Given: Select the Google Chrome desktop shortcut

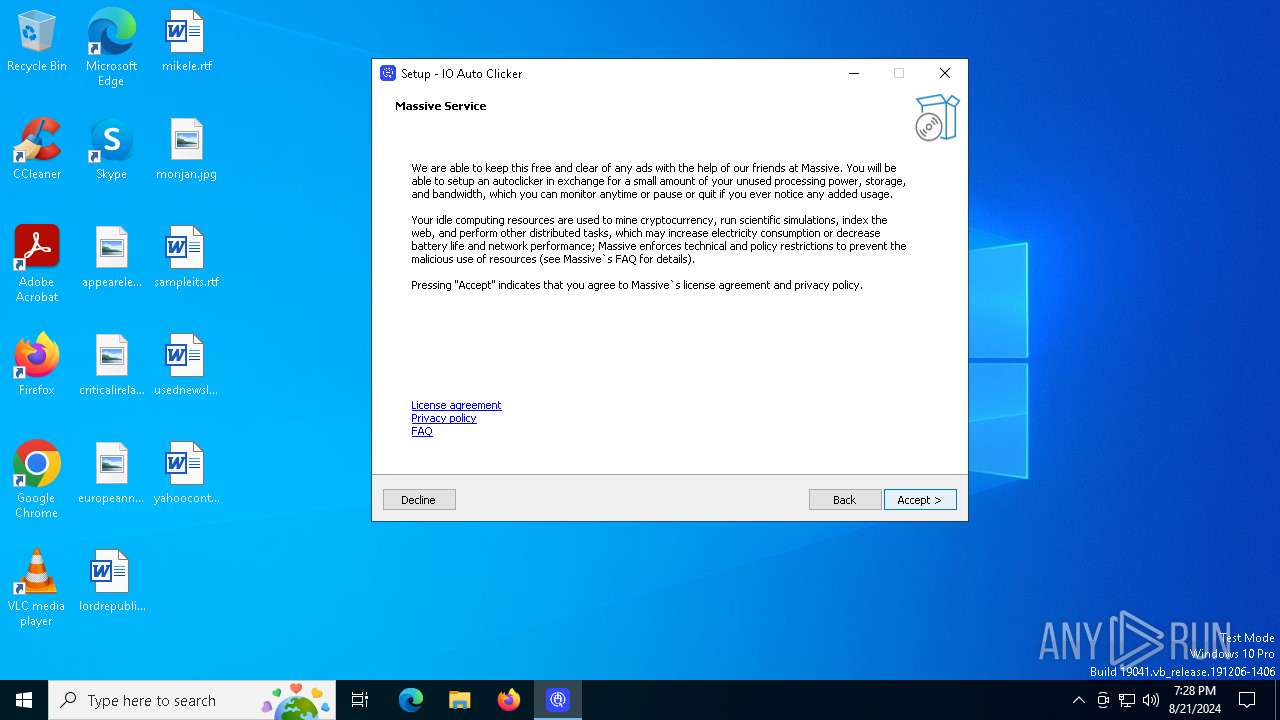Looking at the screenshot, I should pos(37,480).
